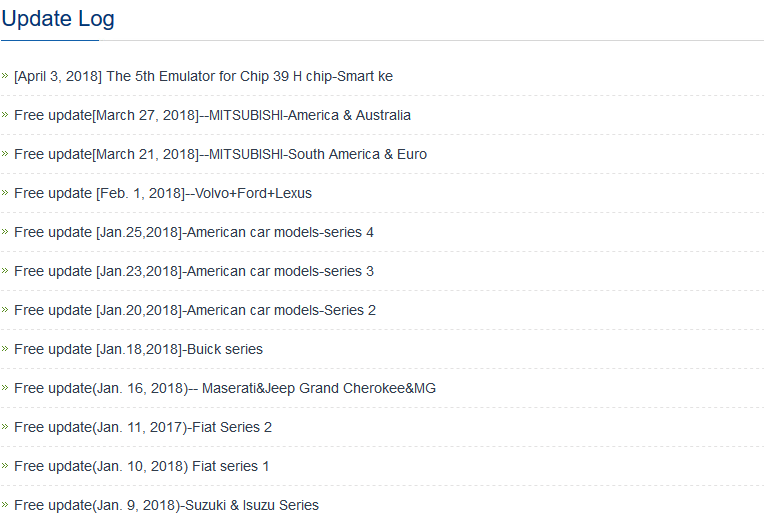
Task: Click the Update Log heading
Action: (58, 18)
